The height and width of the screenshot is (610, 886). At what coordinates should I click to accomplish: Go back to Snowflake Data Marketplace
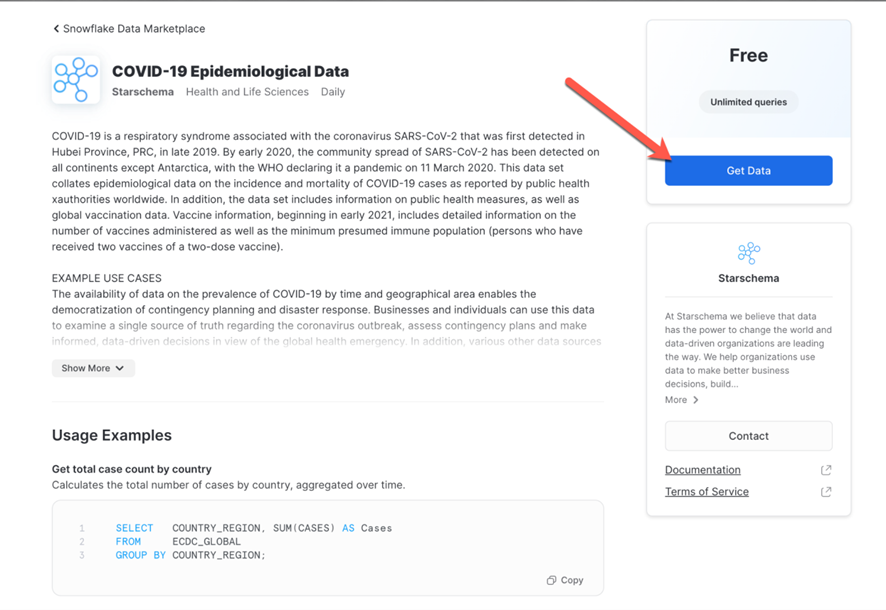pos(134,29)
